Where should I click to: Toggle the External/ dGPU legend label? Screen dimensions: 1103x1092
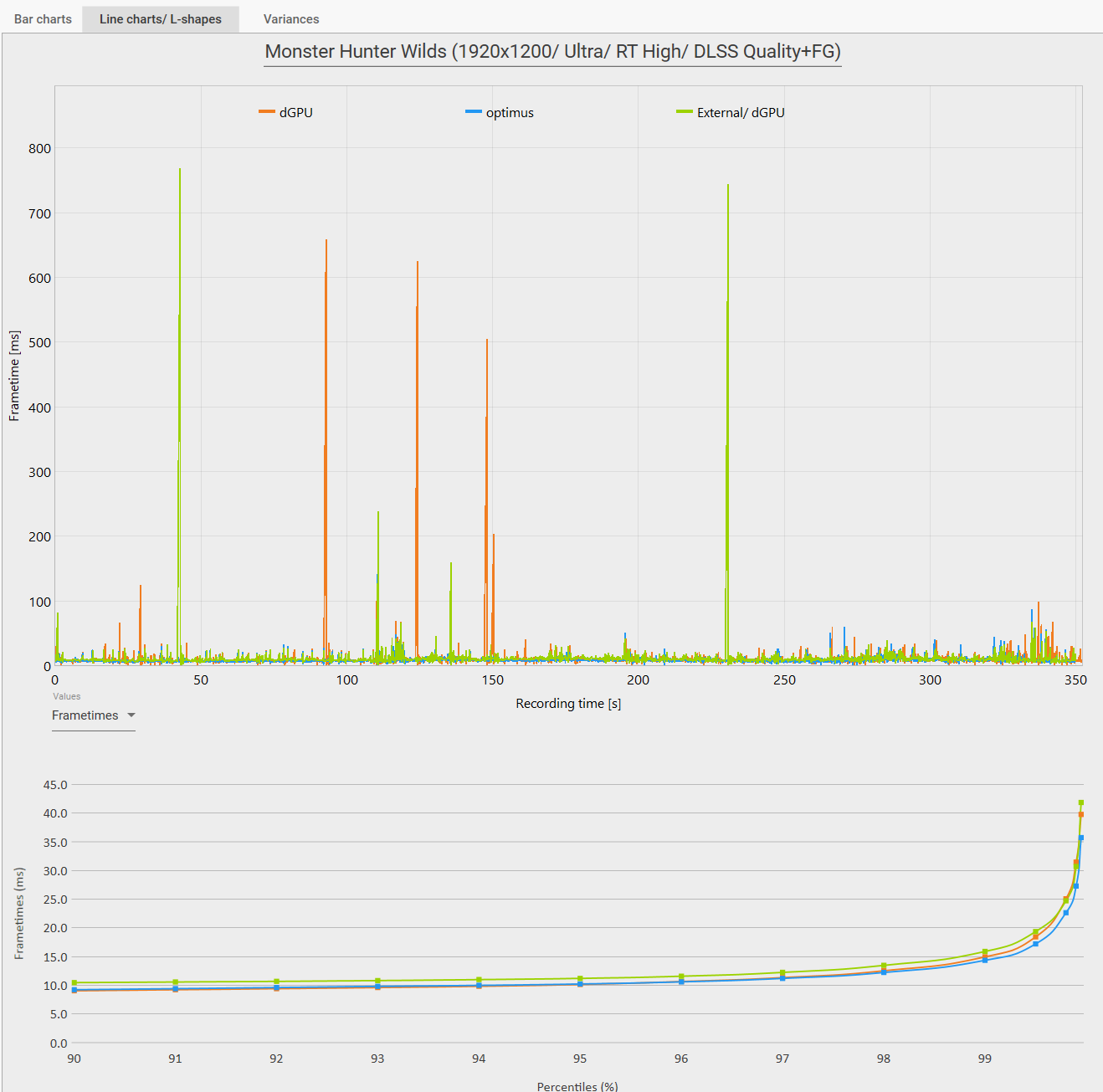tap(741, 112)
